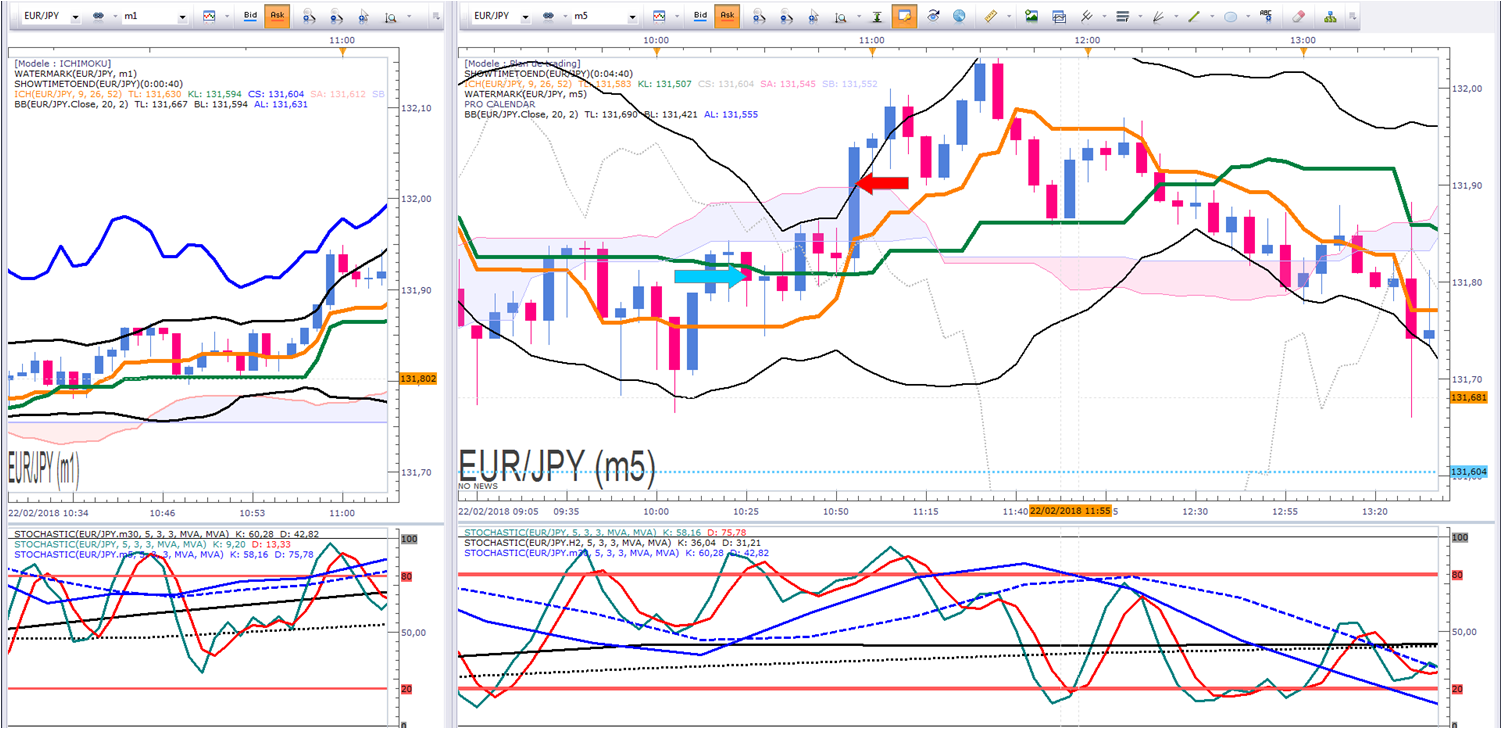Select the ABC text label tool

coord(1266,17)
